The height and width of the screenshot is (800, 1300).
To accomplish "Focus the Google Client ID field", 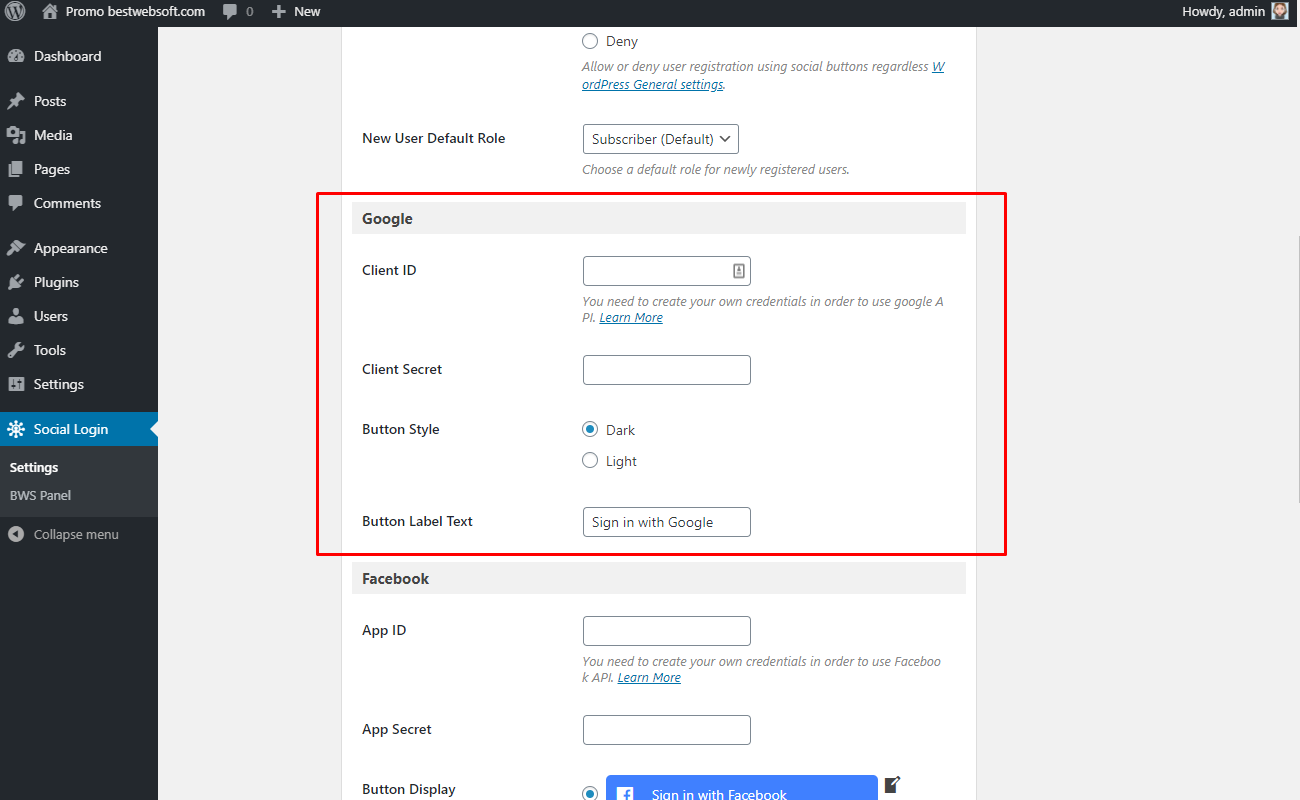I will pyautogui.click(x=667, y=271).
